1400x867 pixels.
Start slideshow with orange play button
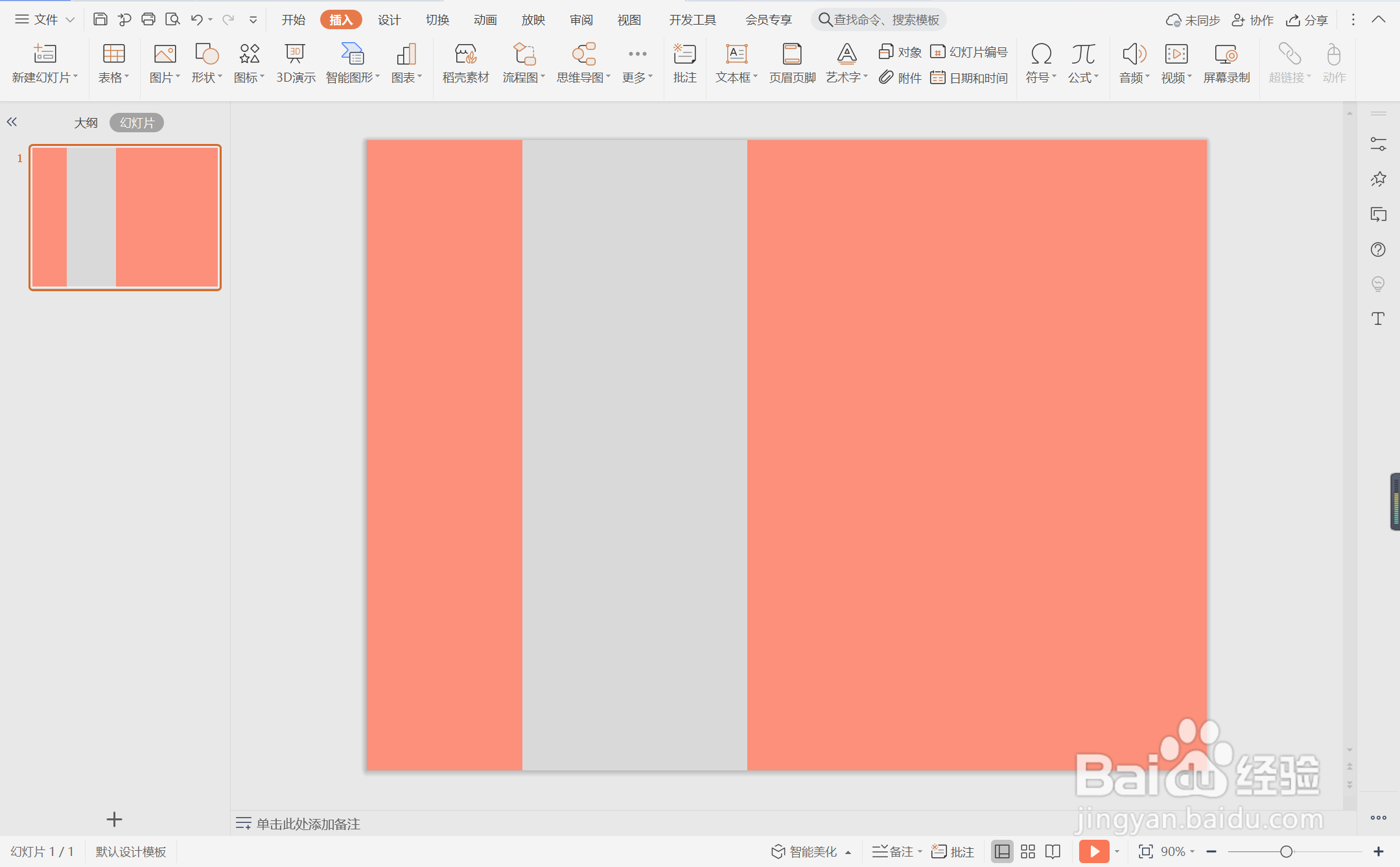1094,851
